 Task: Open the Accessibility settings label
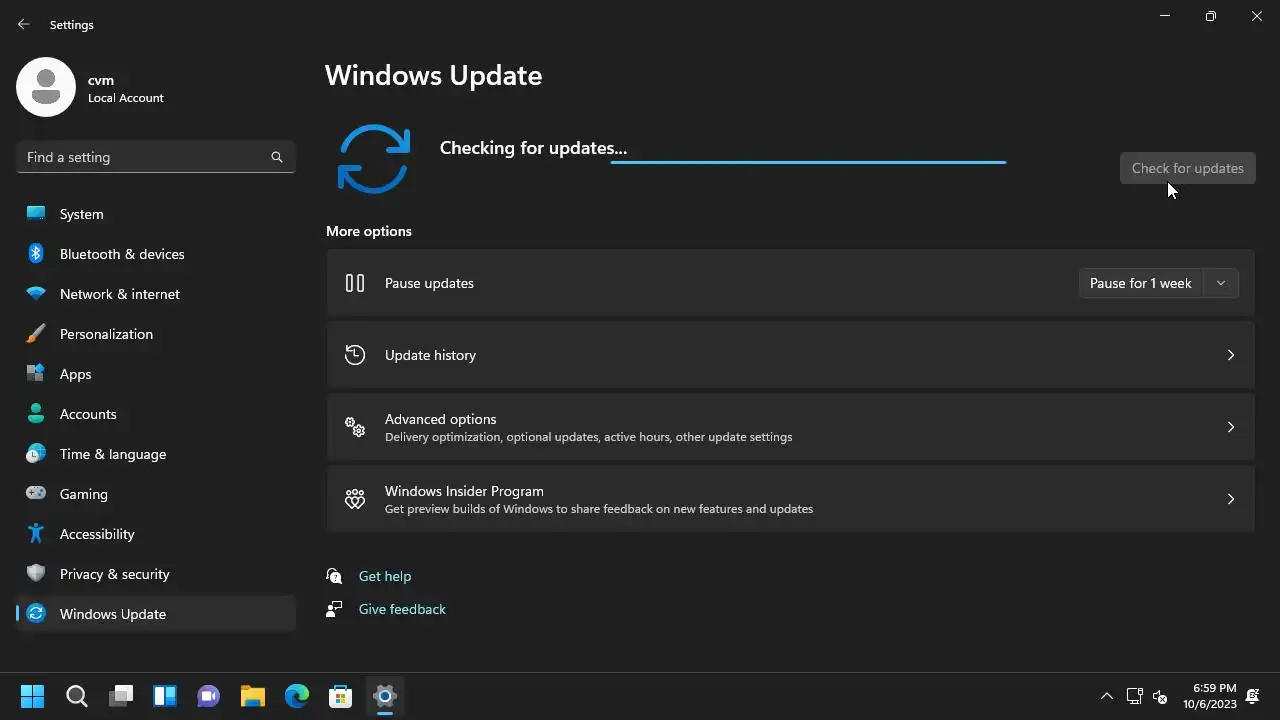click(x=97, y=534)
